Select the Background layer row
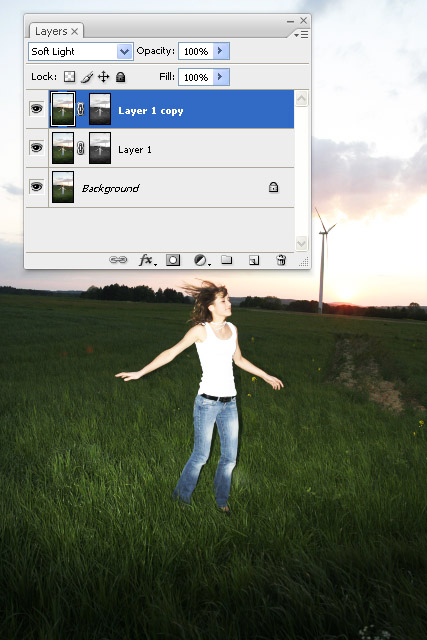The width and height of the screenshot is (427, 640). tap(160, 187)
